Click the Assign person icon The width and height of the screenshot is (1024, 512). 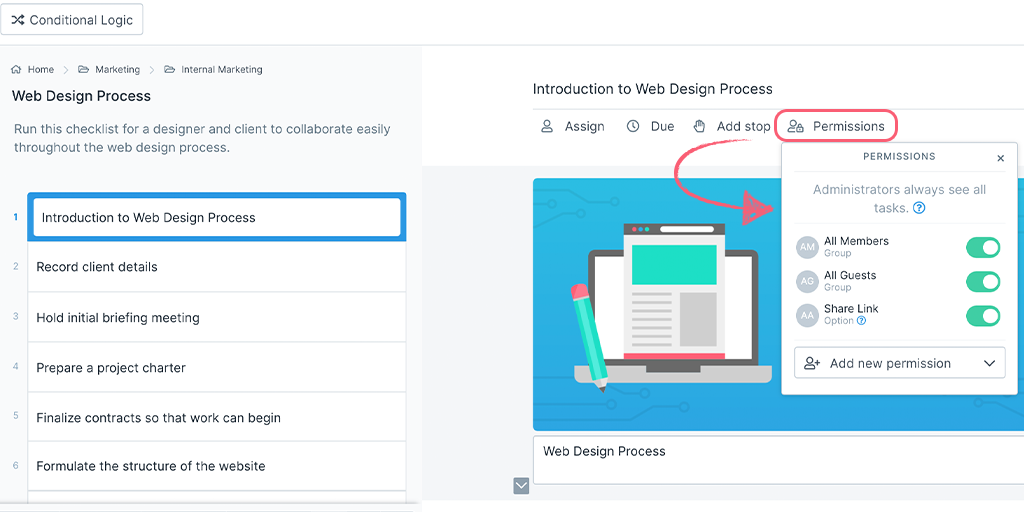coord(547,126)
